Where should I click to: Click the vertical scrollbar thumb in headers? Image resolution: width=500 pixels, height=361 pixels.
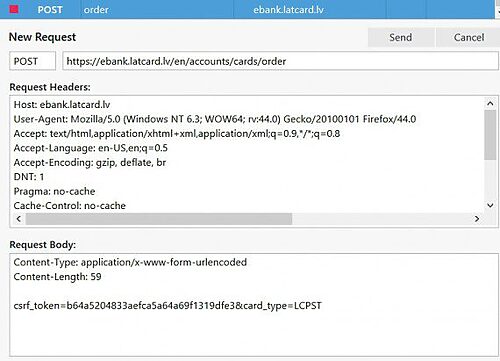490,135
